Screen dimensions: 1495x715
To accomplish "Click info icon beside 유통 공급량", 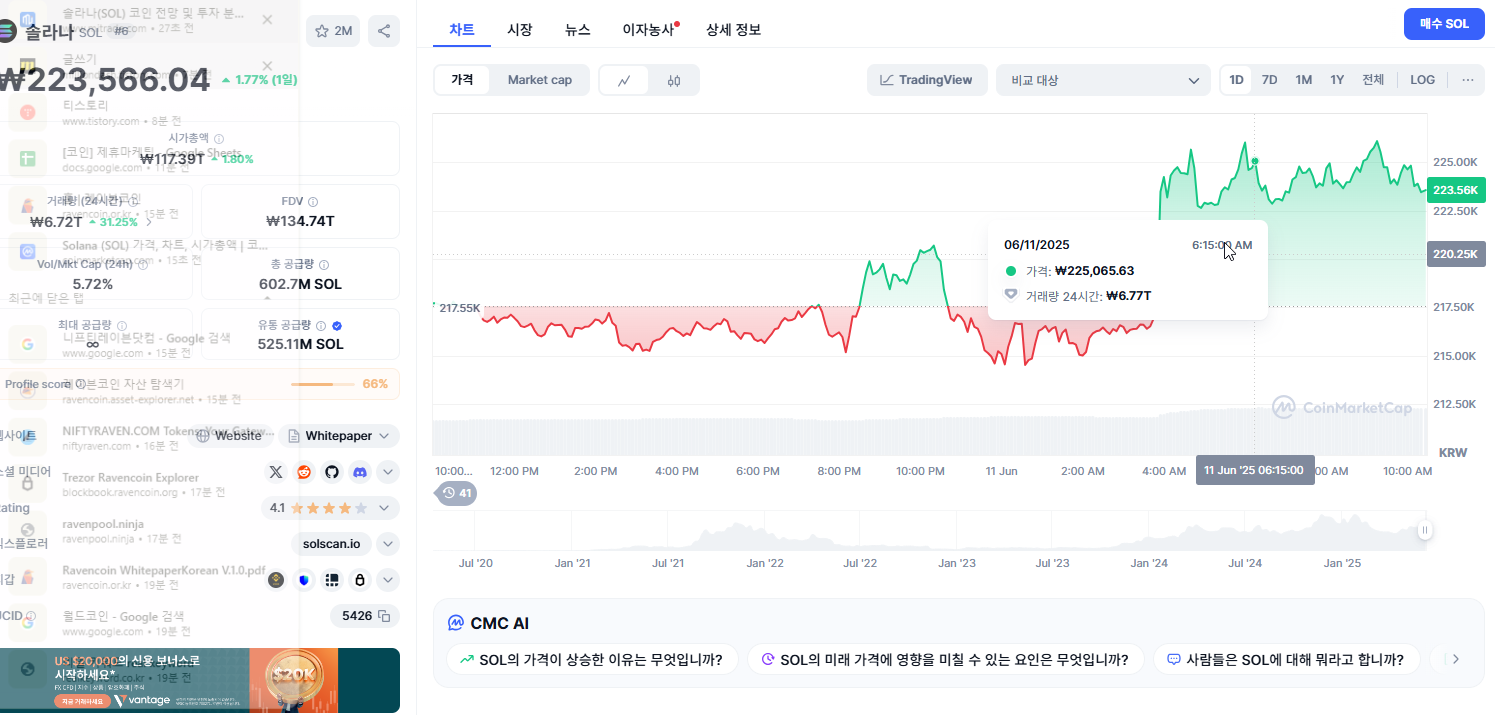I will [x=321, y=326].
